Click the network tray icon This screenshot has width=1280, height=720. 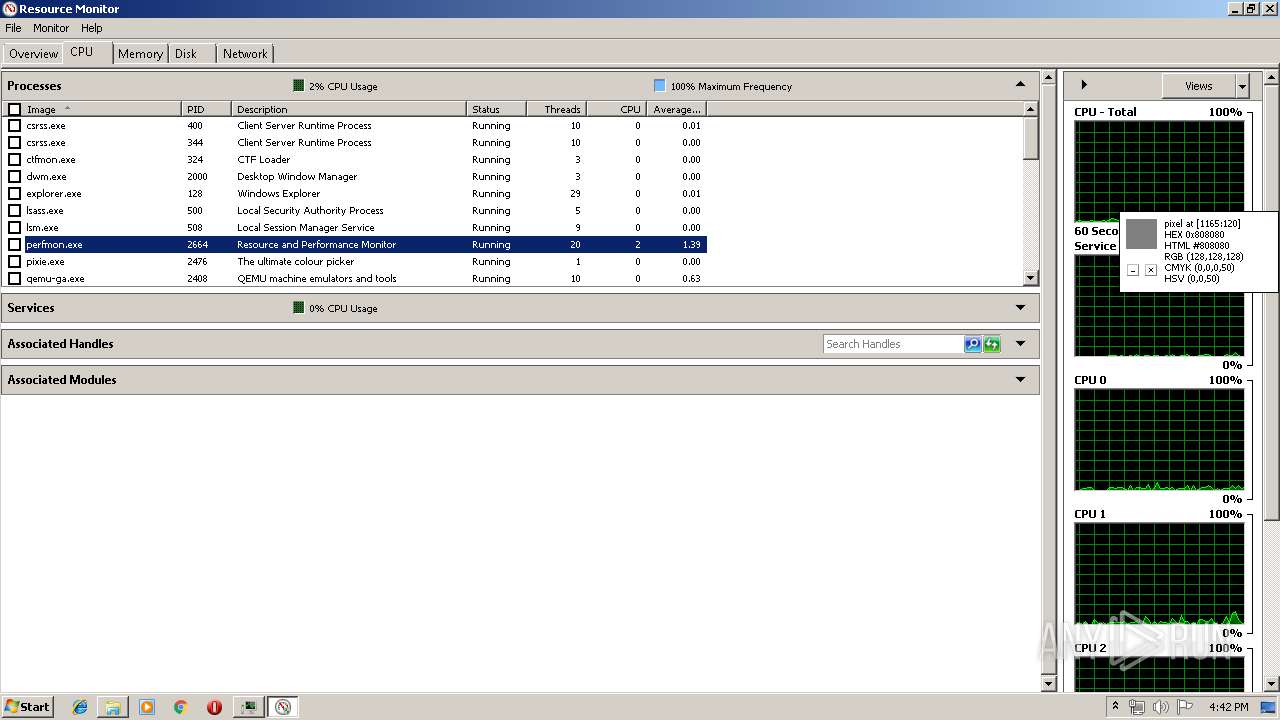click(1137, 707)
